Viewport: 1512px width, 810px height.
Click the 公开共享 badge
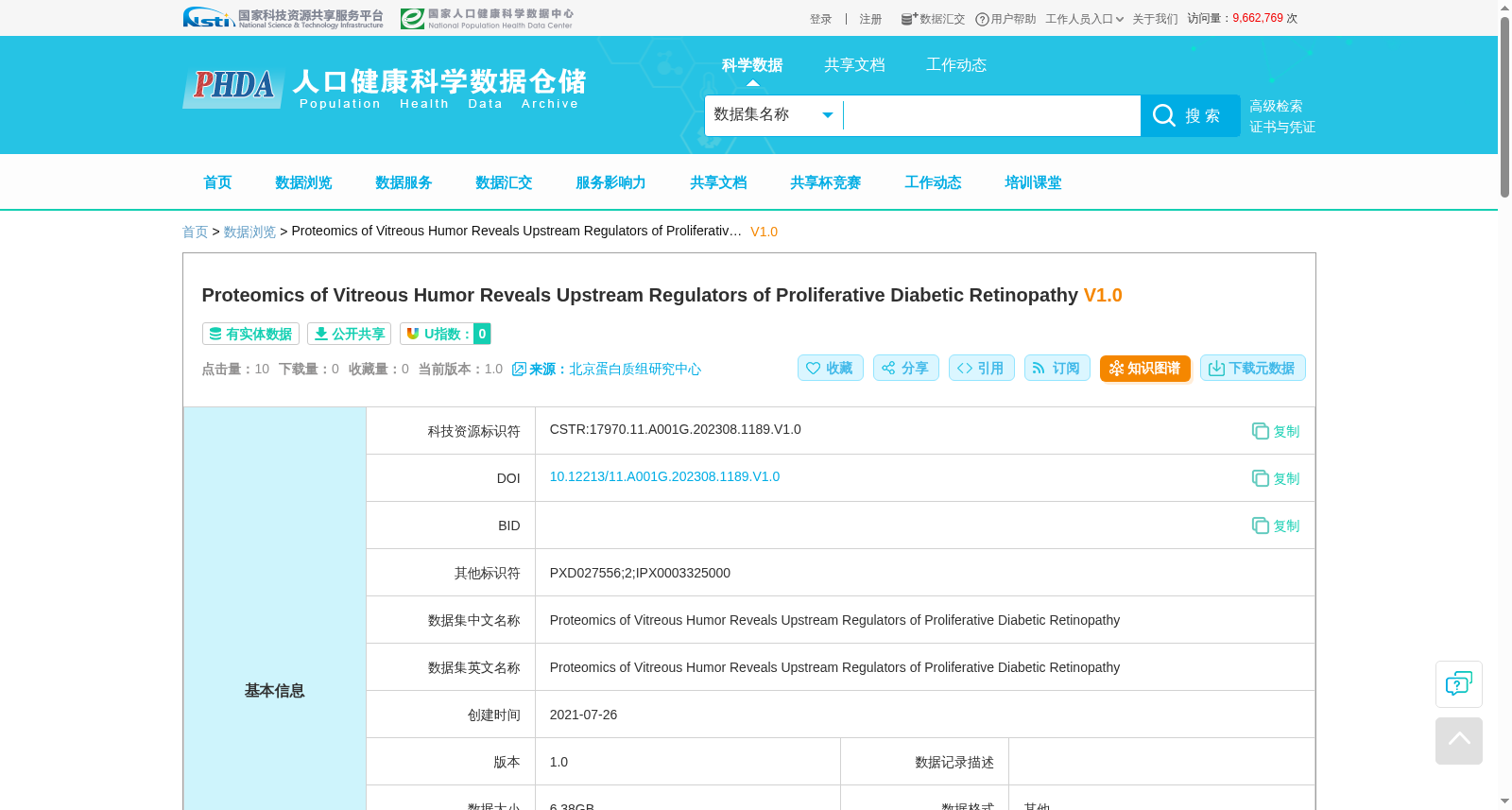(349, 334)
